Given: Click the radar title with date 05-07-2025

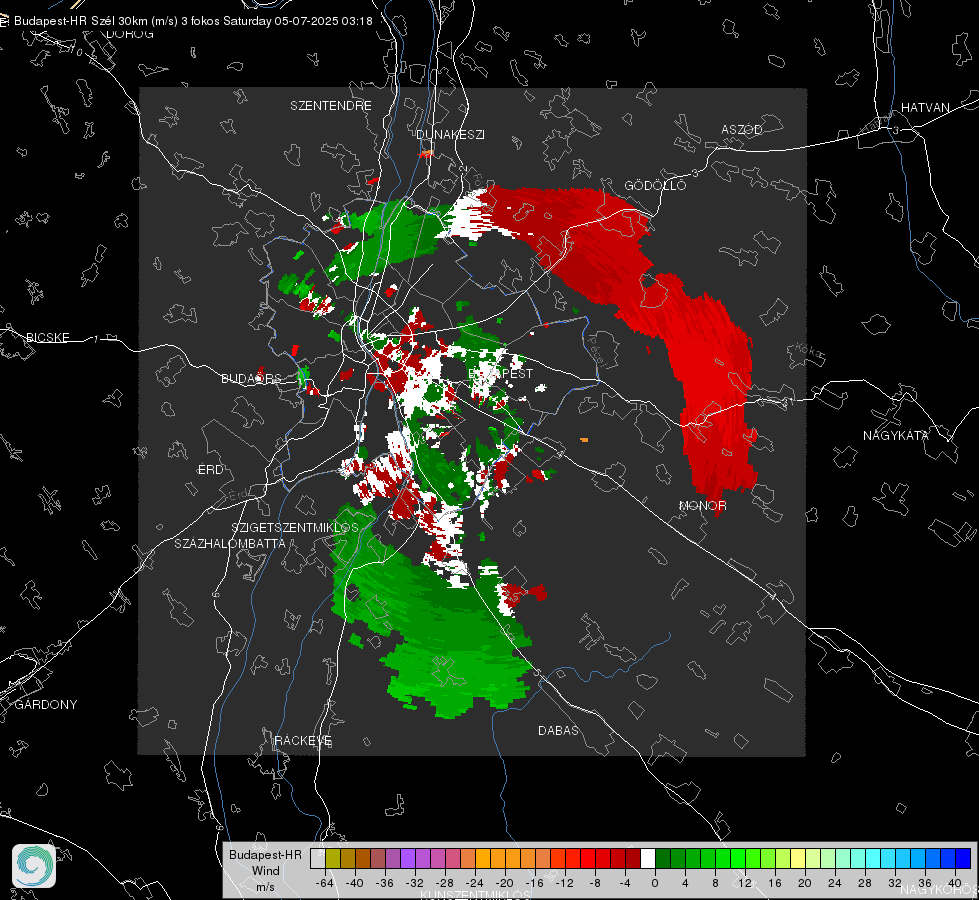Looking at the screenshot, I should (193, 21).
